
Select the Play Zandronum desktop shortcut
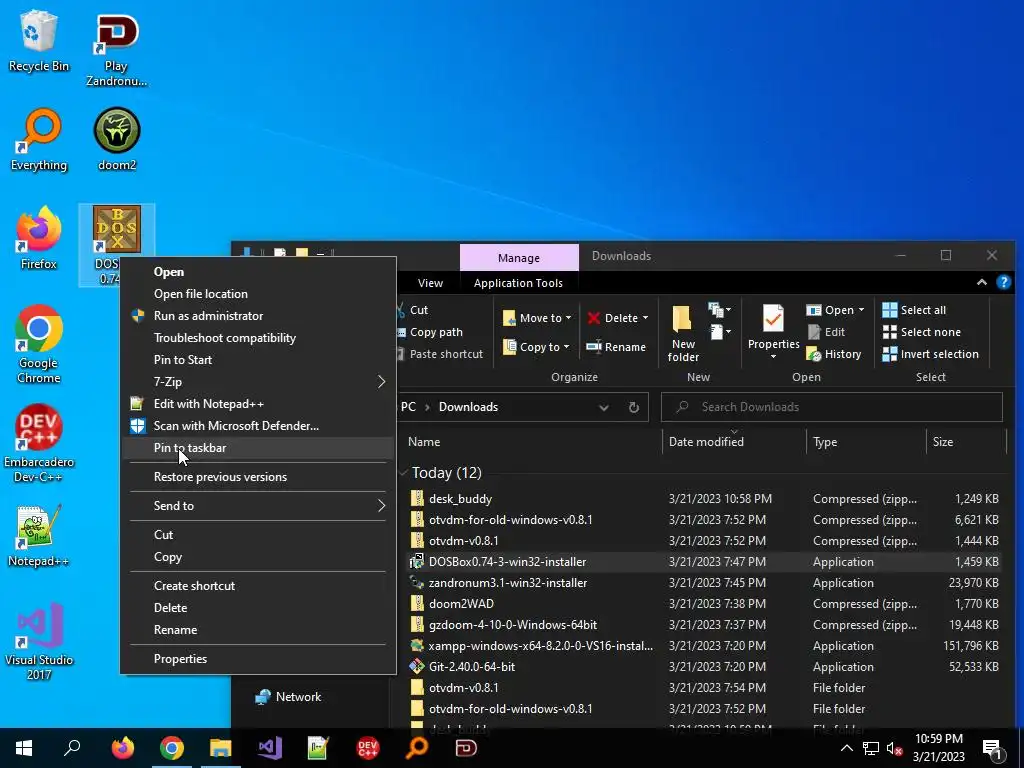coord(116,50)
